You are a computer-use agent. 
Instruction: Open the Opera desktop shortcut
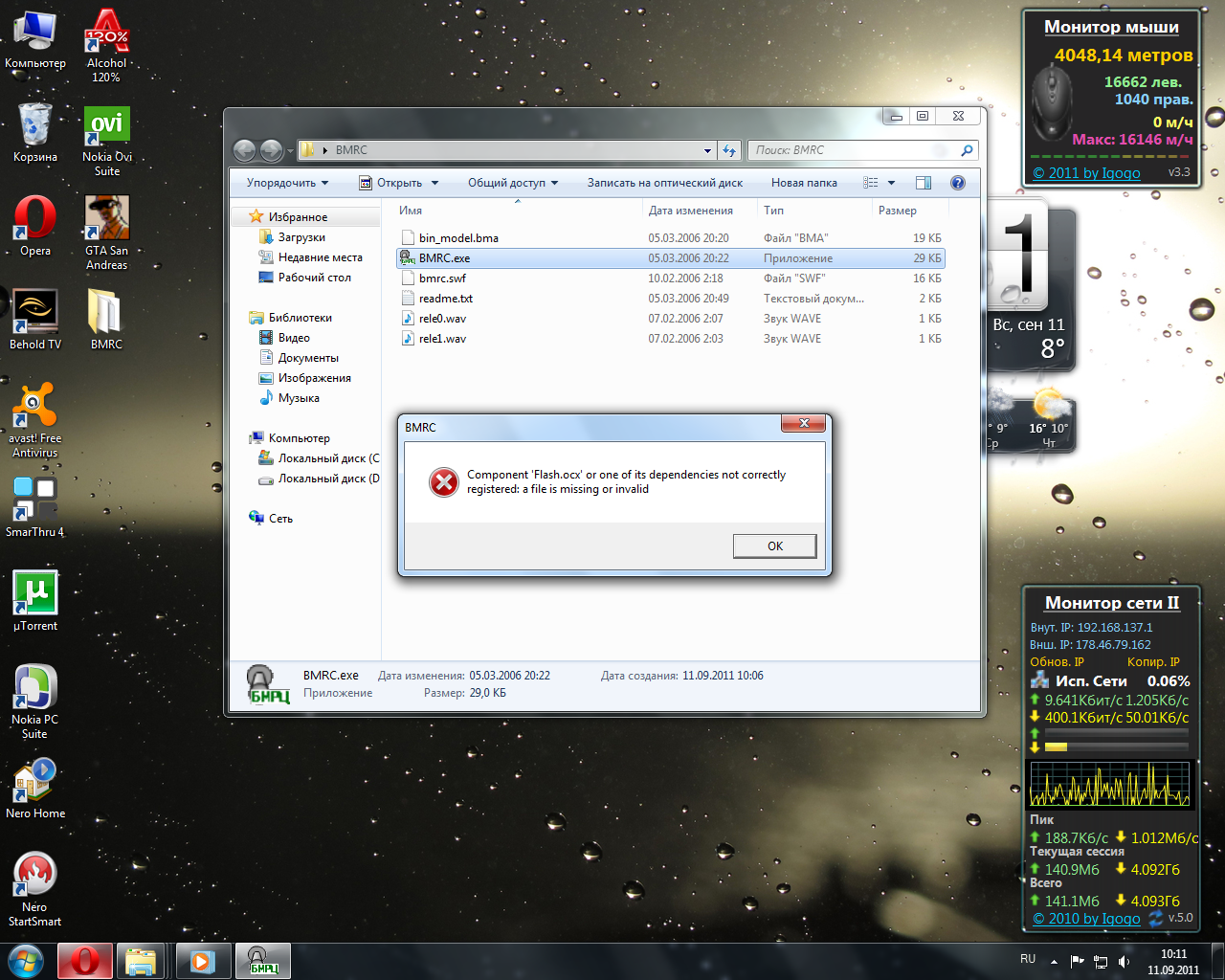click(x=35, y=219)
